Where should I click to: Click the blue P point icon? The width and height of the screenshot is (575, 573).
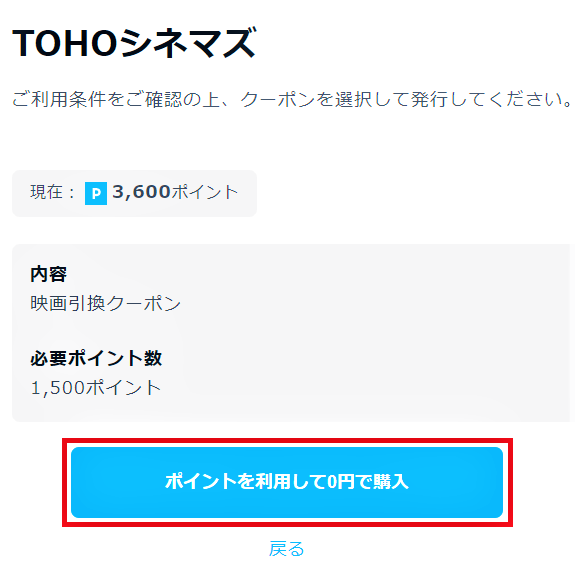96,193
